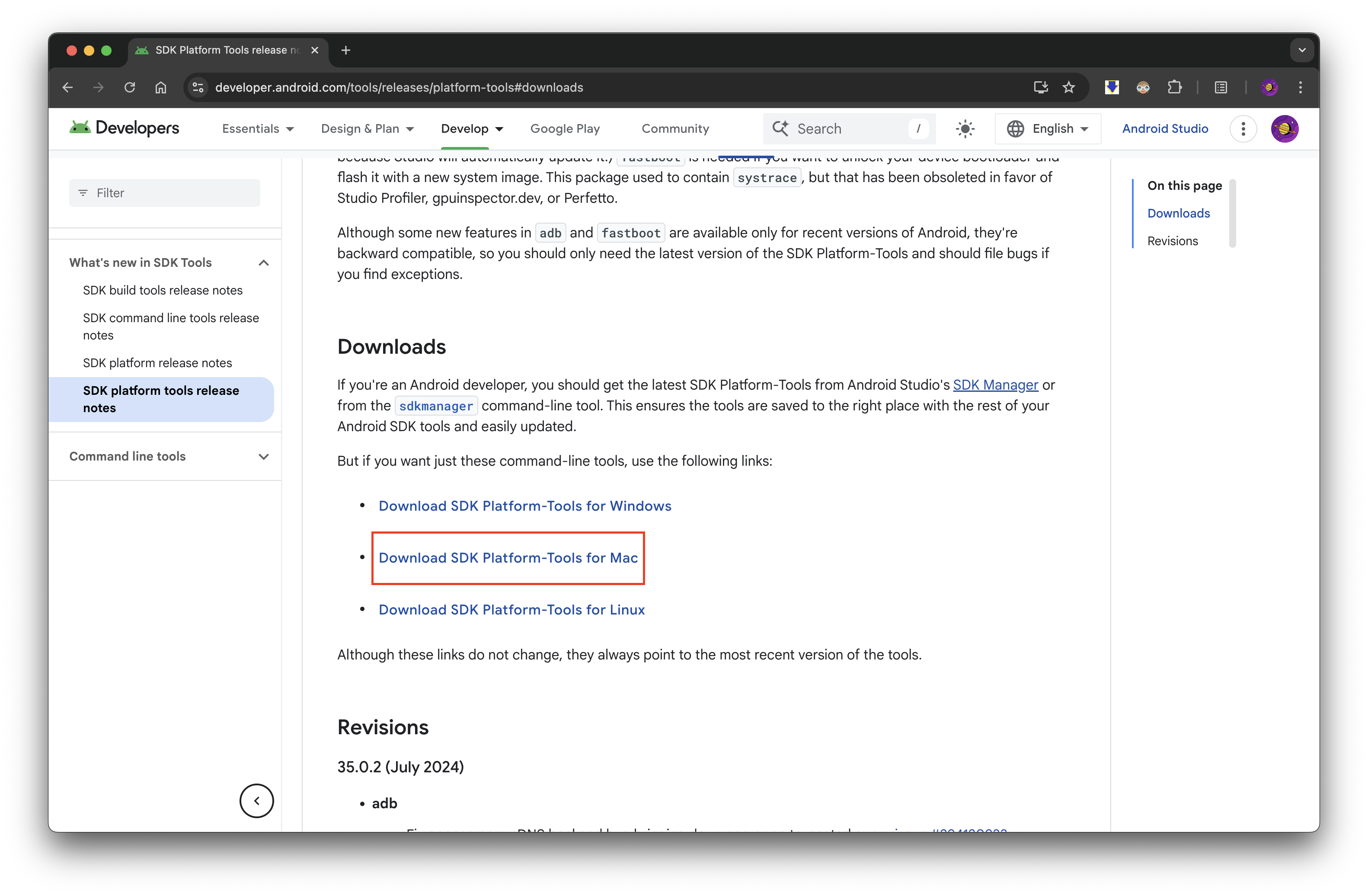
Task: Open the reading list side panel icon
Action: point(1221,87)
